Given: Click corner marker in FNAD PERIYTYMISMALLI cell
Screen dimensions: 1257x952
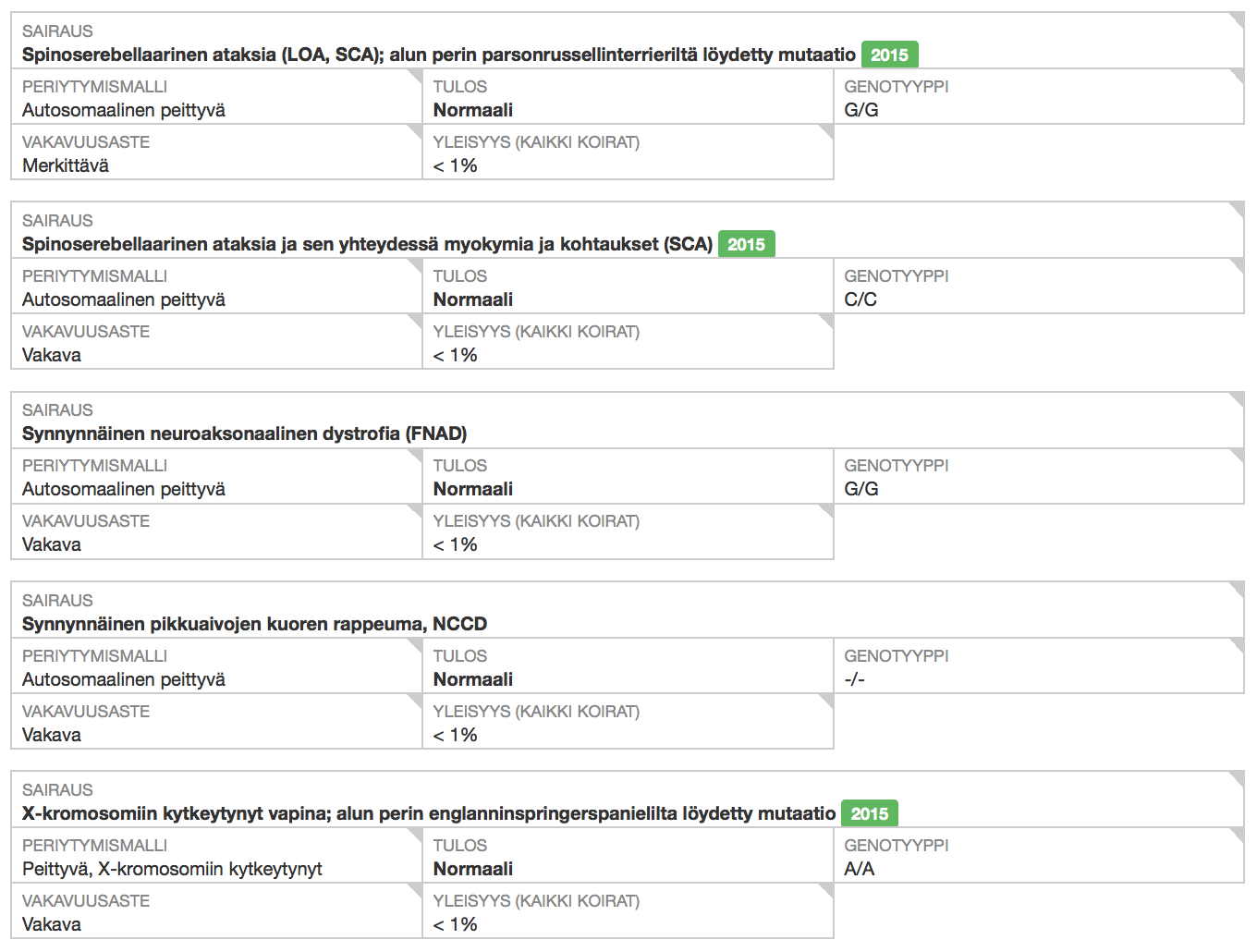Looking at the screenshot, I should pos(415,455).
